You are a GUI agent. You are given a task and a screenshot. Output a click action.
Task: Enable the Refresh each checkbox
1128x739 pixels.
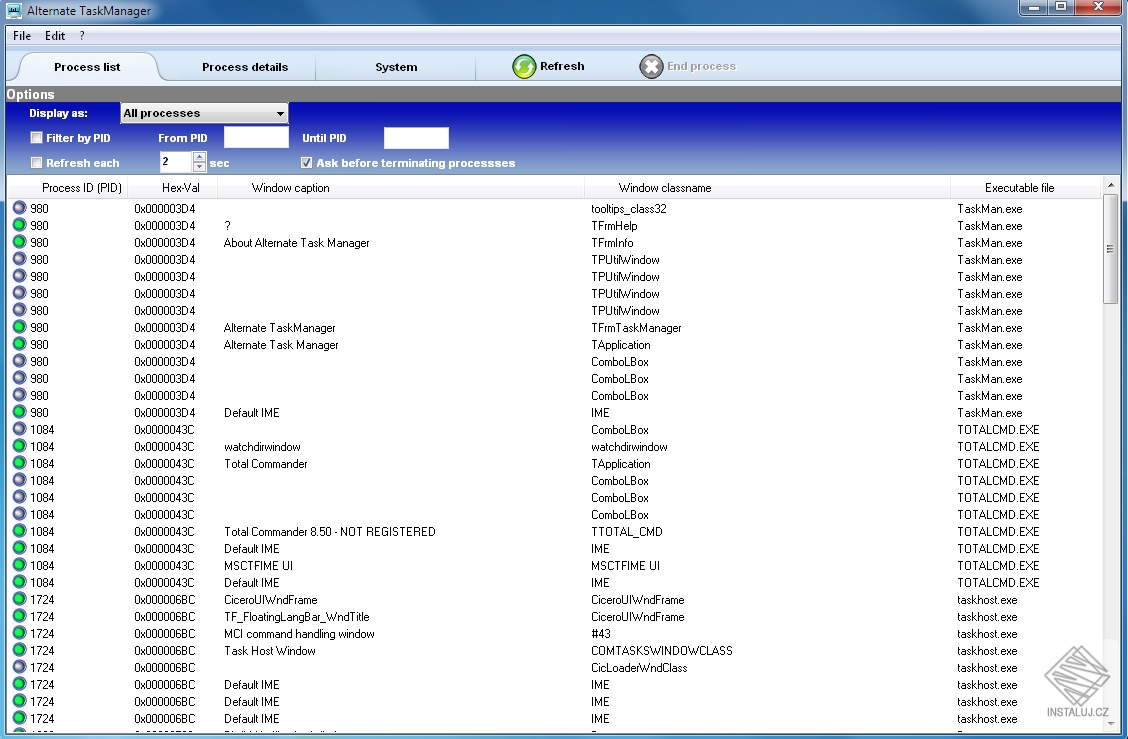click(x=36, y=163)
